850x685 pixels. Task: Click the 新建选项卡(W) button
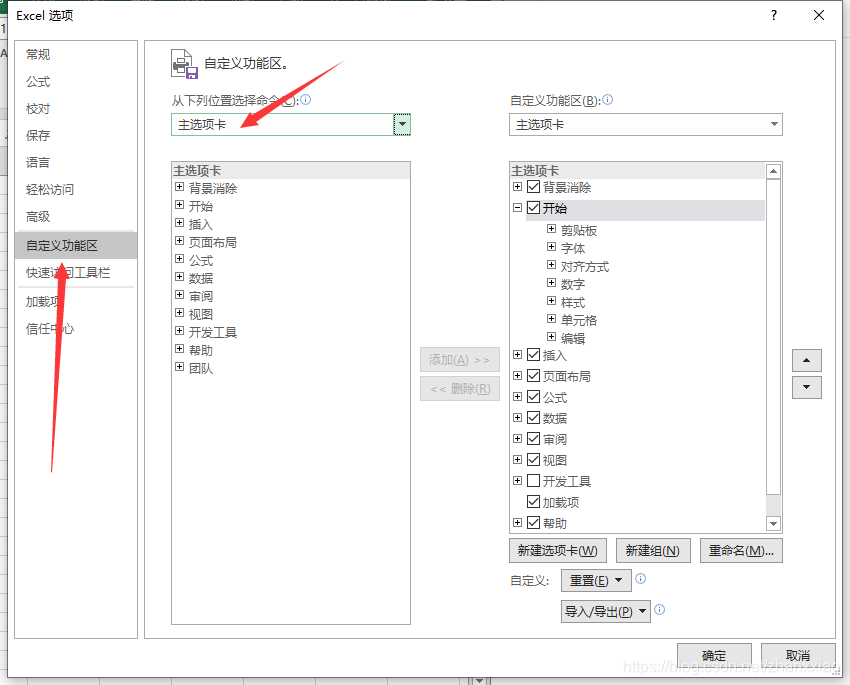point(558,551)
